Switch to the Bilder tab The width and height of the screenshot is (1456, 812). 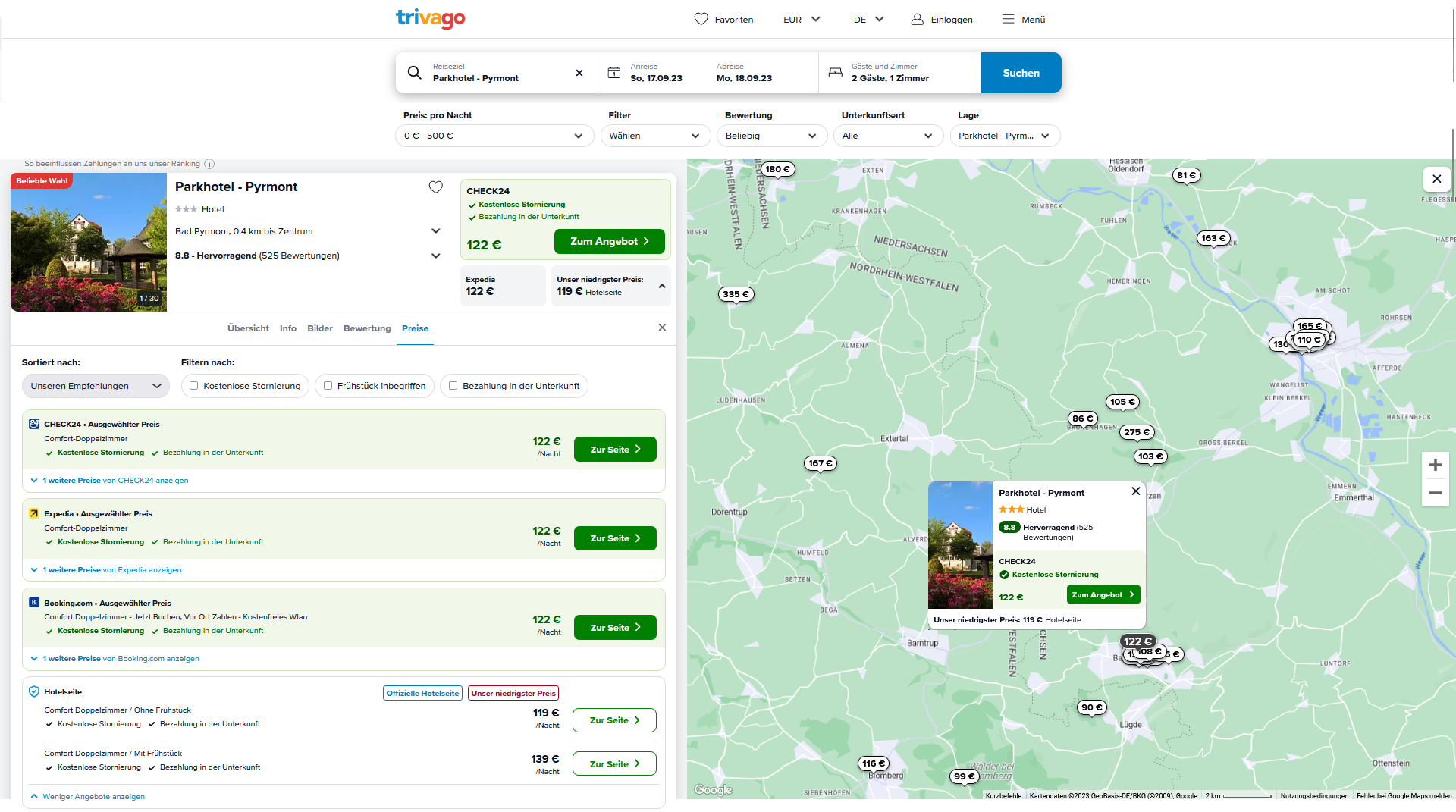point(320,328)
